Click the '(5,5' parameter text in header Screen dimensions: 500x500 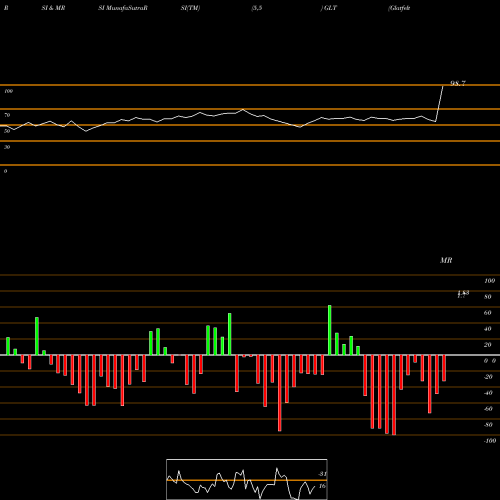pyautogui.click(x=257, y=8)
